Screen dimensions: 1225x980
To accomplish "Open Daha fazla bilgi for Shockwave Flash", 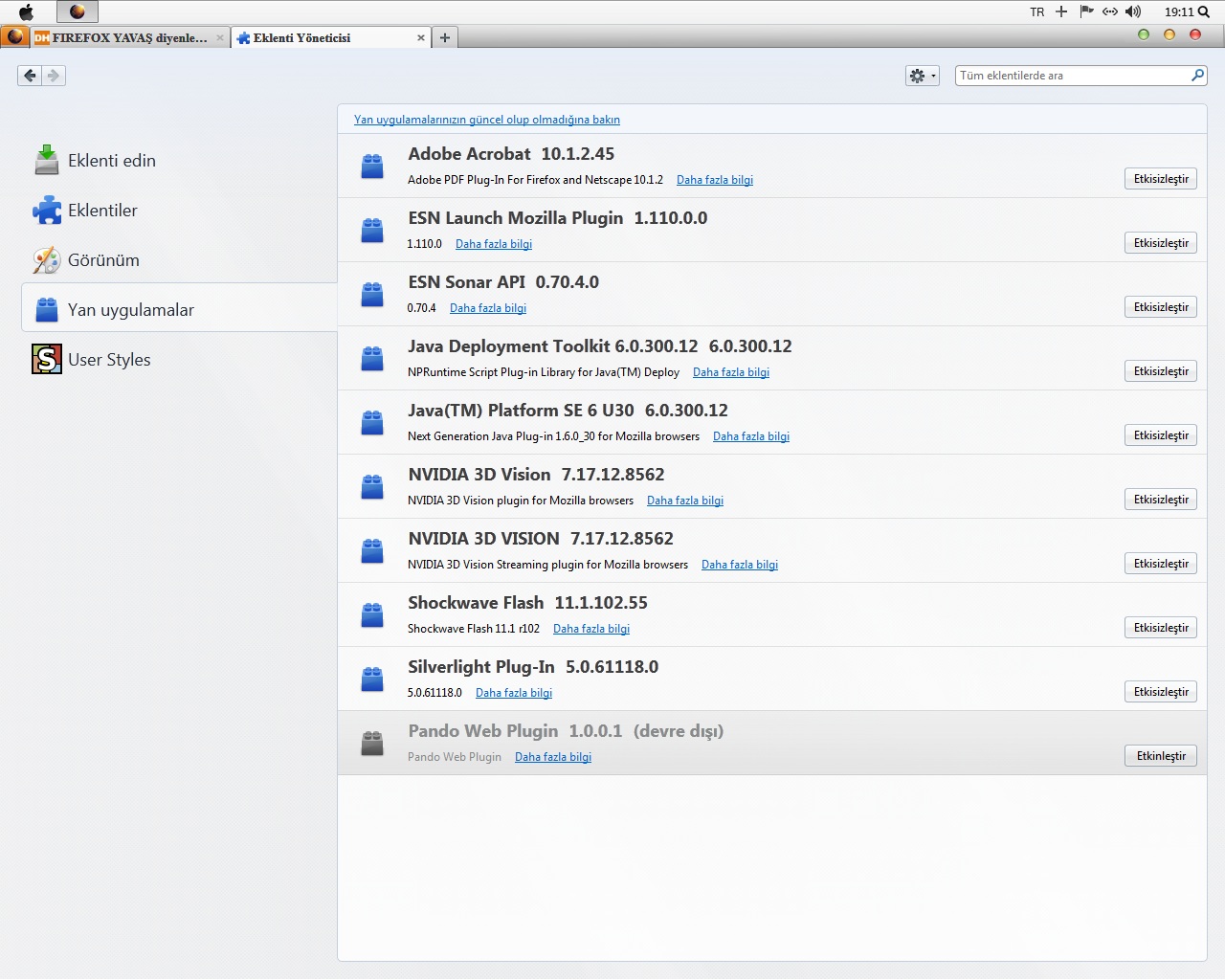I will tap(591, 629).
